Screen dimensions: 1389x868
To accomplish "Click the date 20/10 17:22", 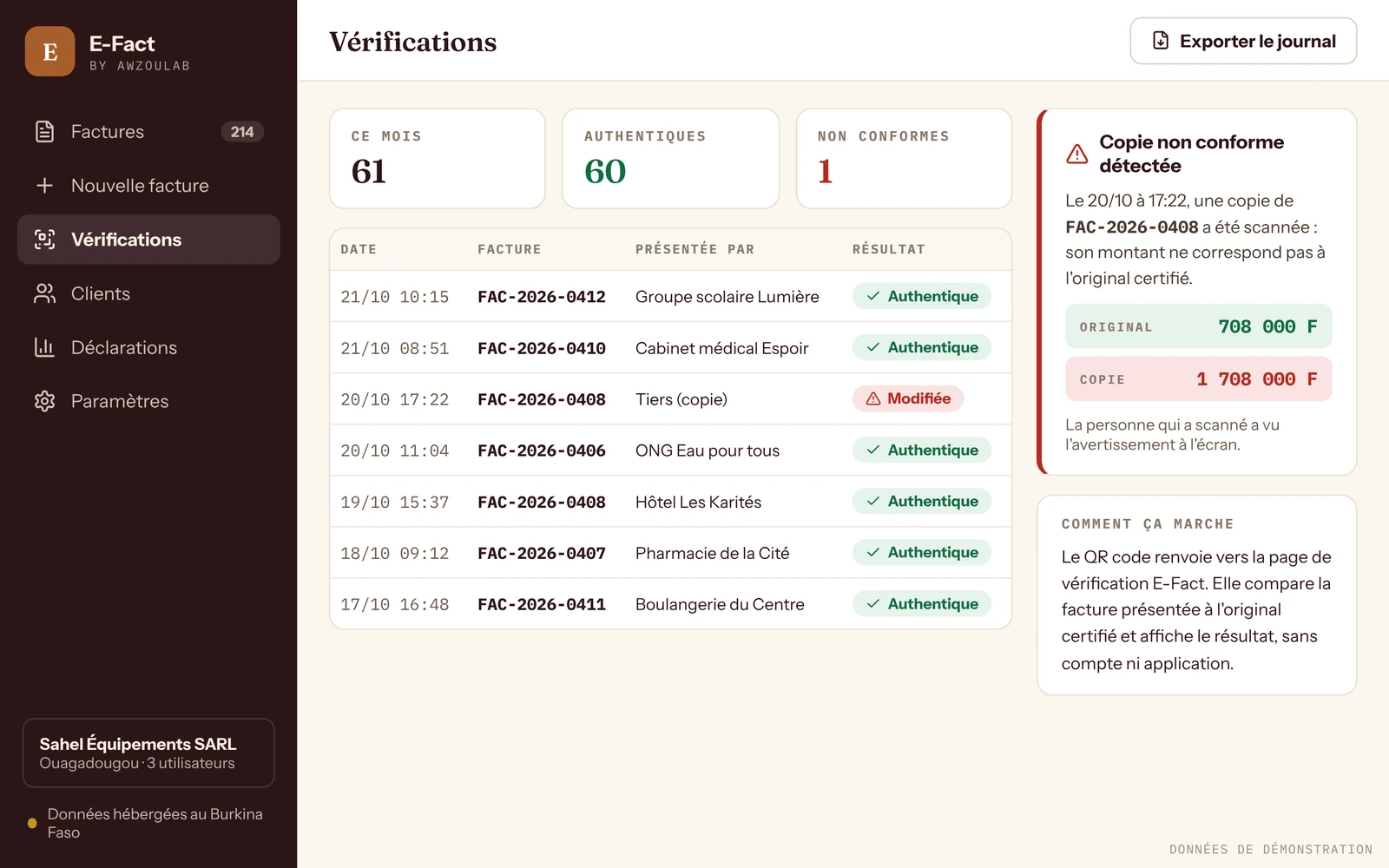I will 395,399.
